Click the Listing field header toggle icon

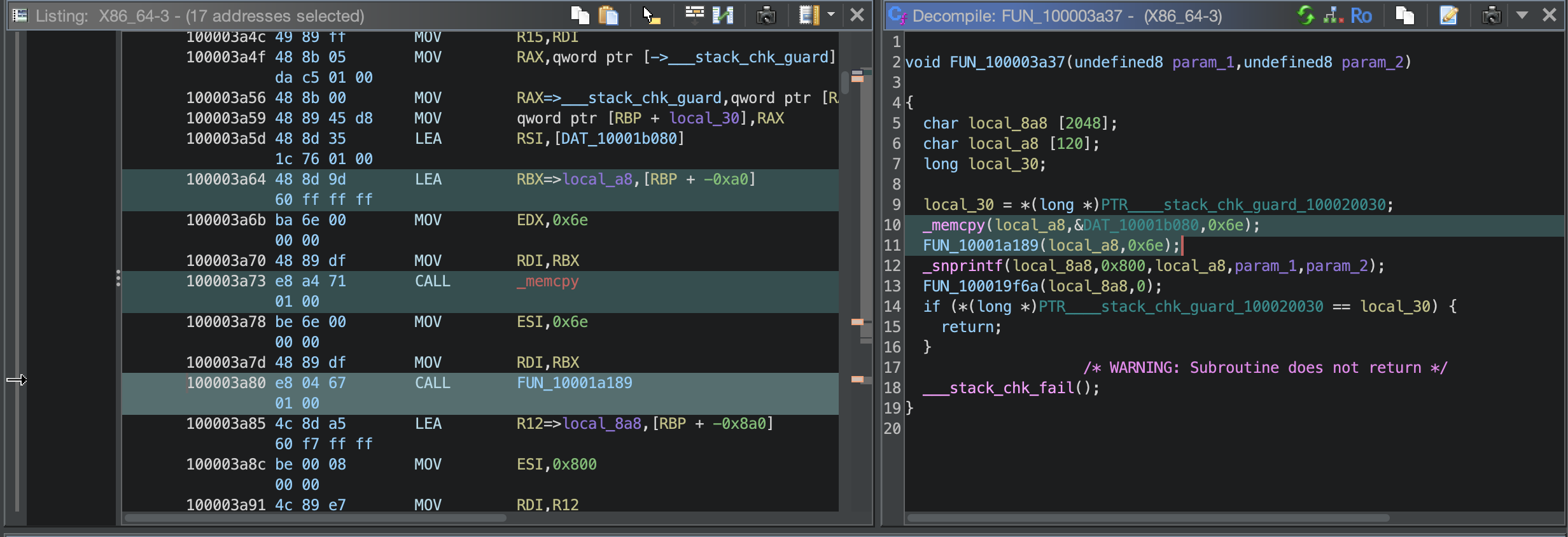808,15
